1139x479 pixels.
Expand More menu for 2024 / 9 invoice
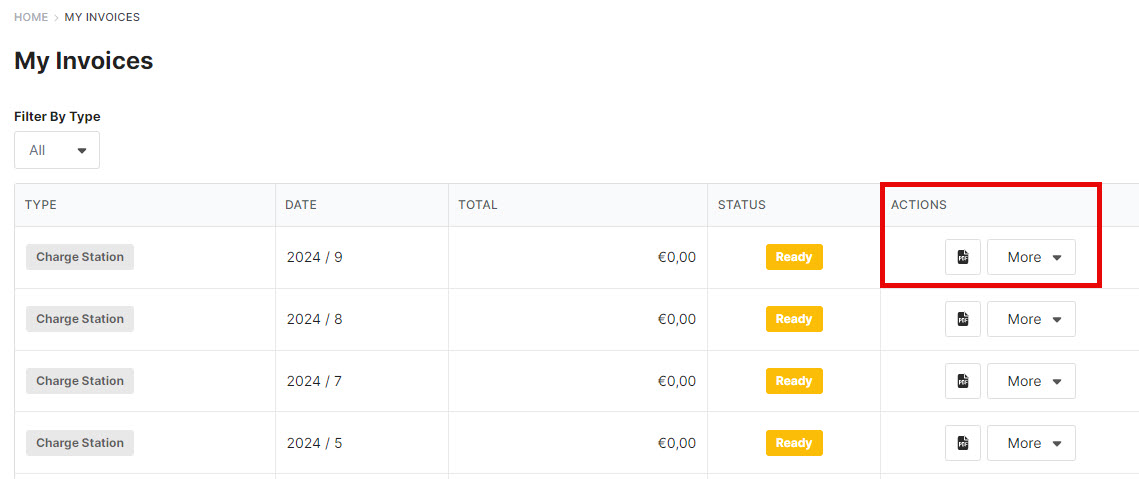tap(1031, 257)
